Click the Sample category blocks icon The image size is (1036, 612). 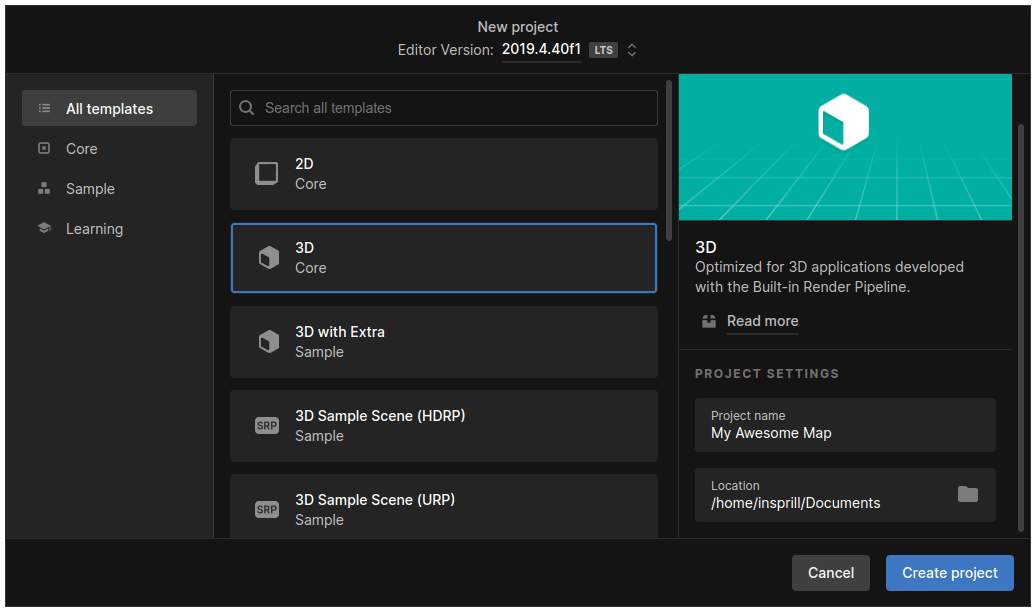pos(44,189)
